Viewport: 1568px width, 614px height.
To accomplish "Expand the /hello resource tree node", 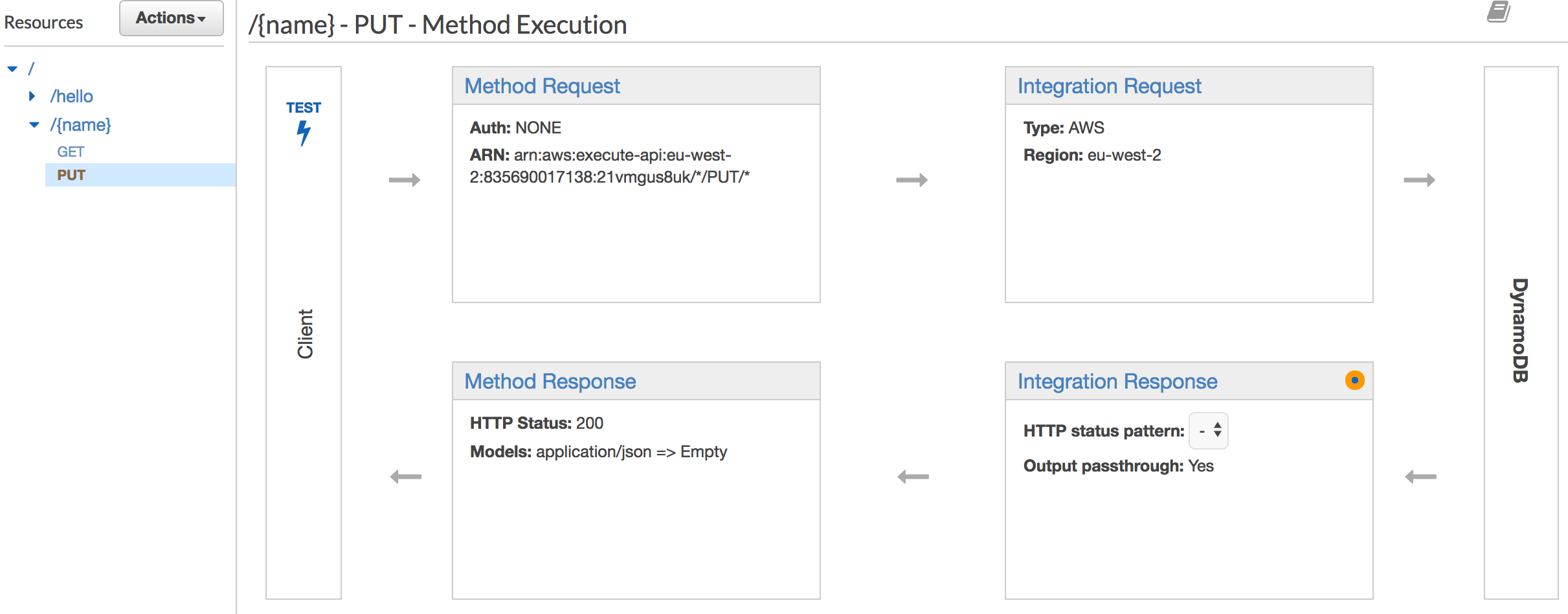I will pyautogui.click(x=32, y=97).
